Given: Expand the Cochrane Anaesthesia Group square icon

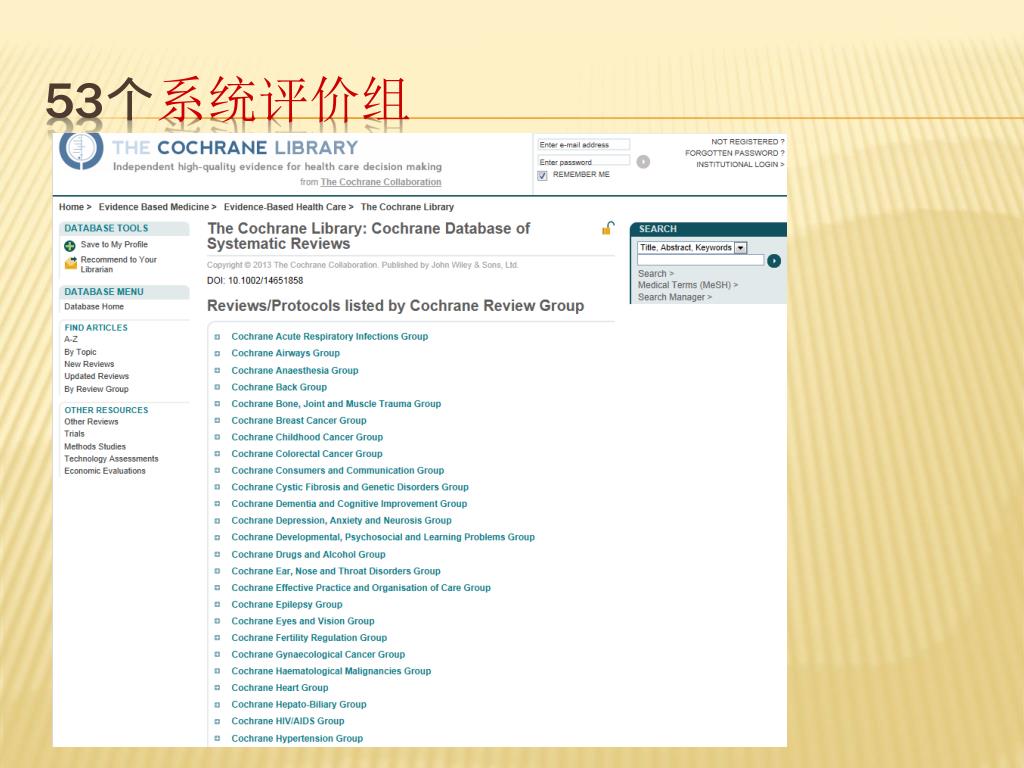Looking at the screenshot, I should point(217,370).
